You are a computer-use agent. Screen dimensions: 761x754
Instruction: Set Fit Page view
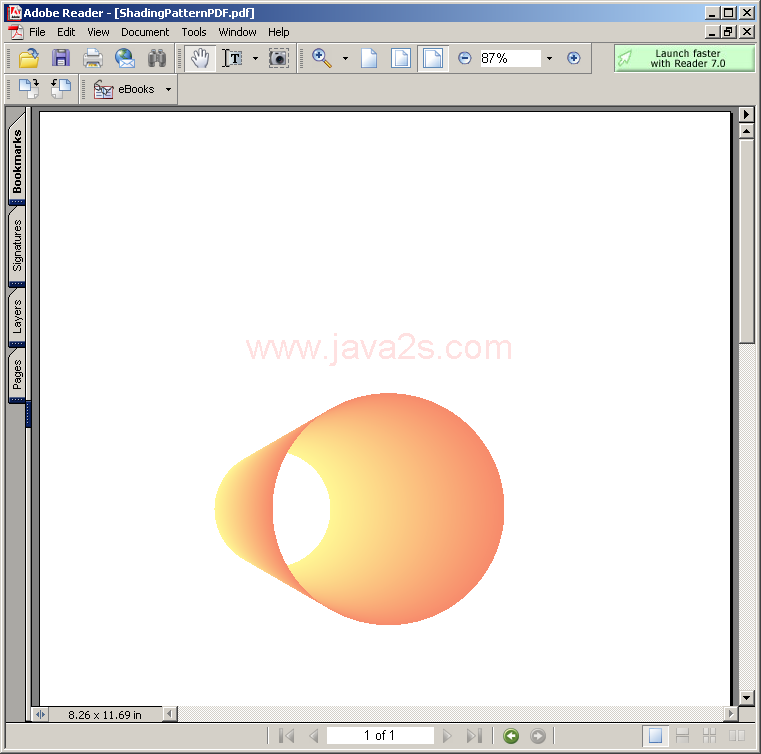coord(401,58)
